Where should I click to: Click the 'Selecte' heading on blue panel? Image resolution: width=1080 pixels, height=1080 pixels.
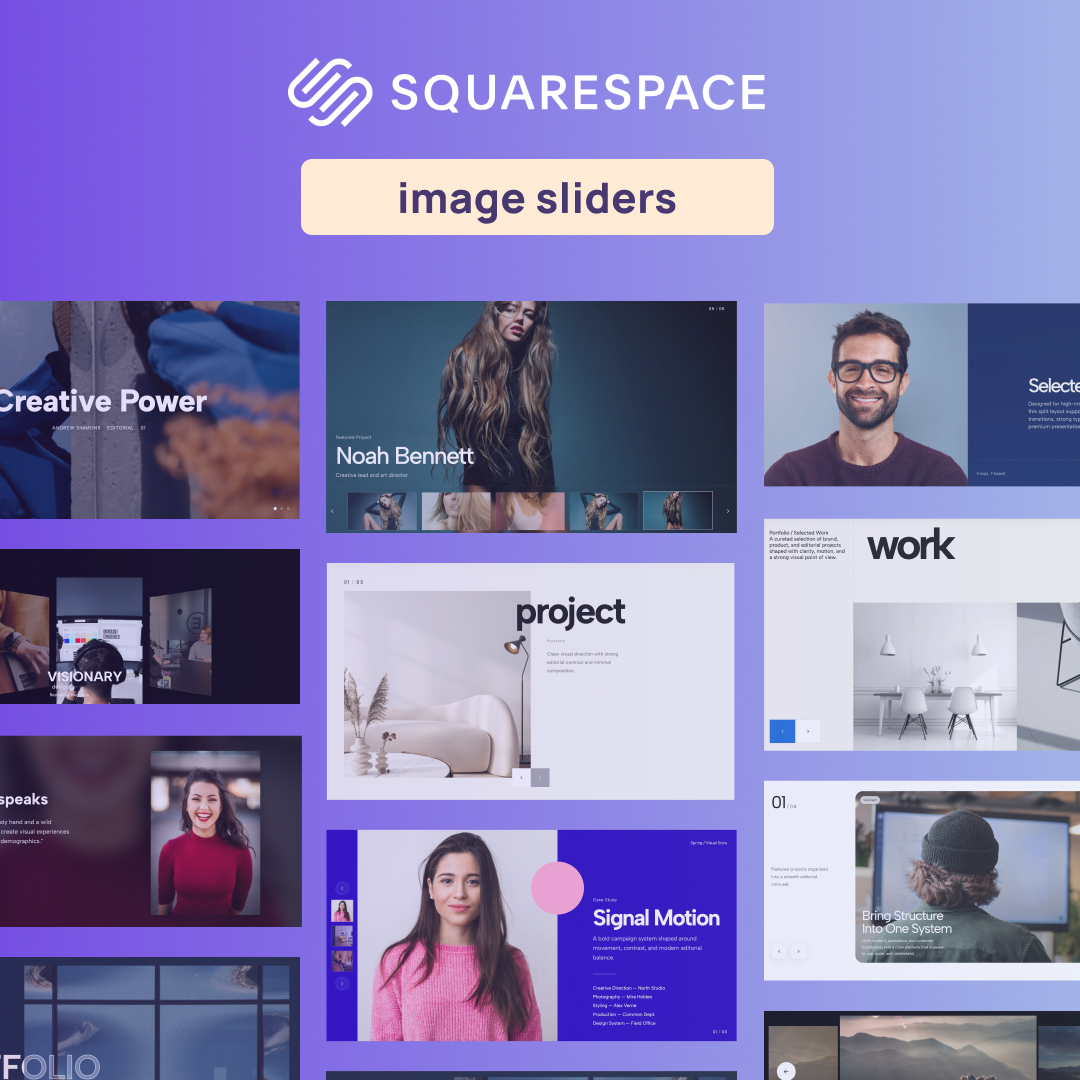click(x=1054, y=386)
